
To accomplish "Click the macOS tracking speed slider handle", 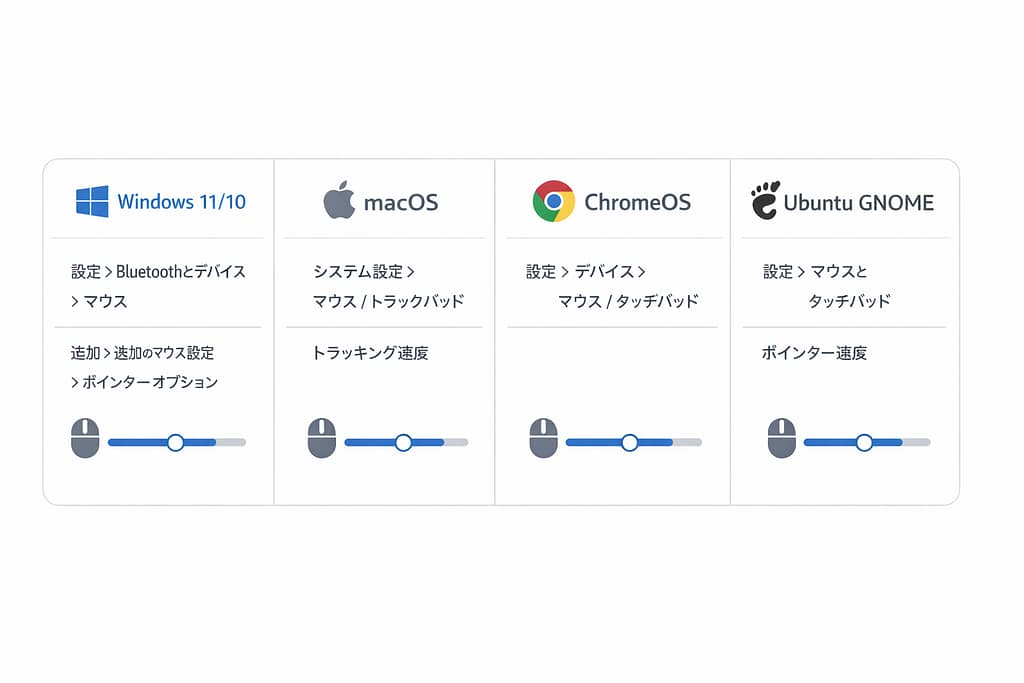I will click(x=403, y=442).
